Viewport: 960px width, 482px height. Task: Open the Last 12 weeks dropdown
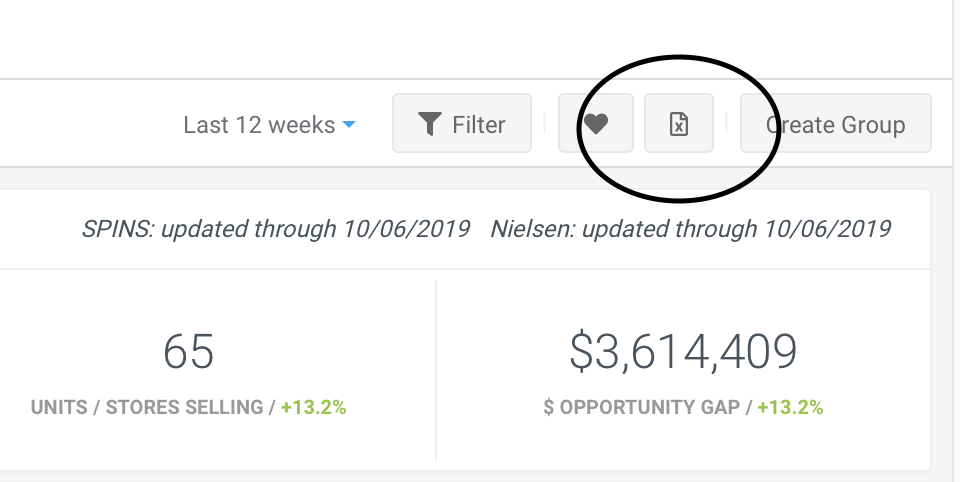click(269, 125)
